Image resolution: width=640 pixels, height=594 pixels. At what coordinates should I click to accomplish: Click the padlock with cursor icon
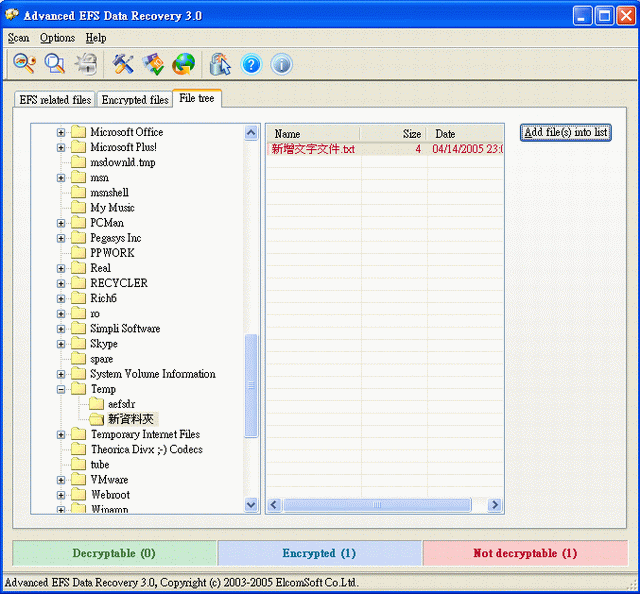click(220, 64)
